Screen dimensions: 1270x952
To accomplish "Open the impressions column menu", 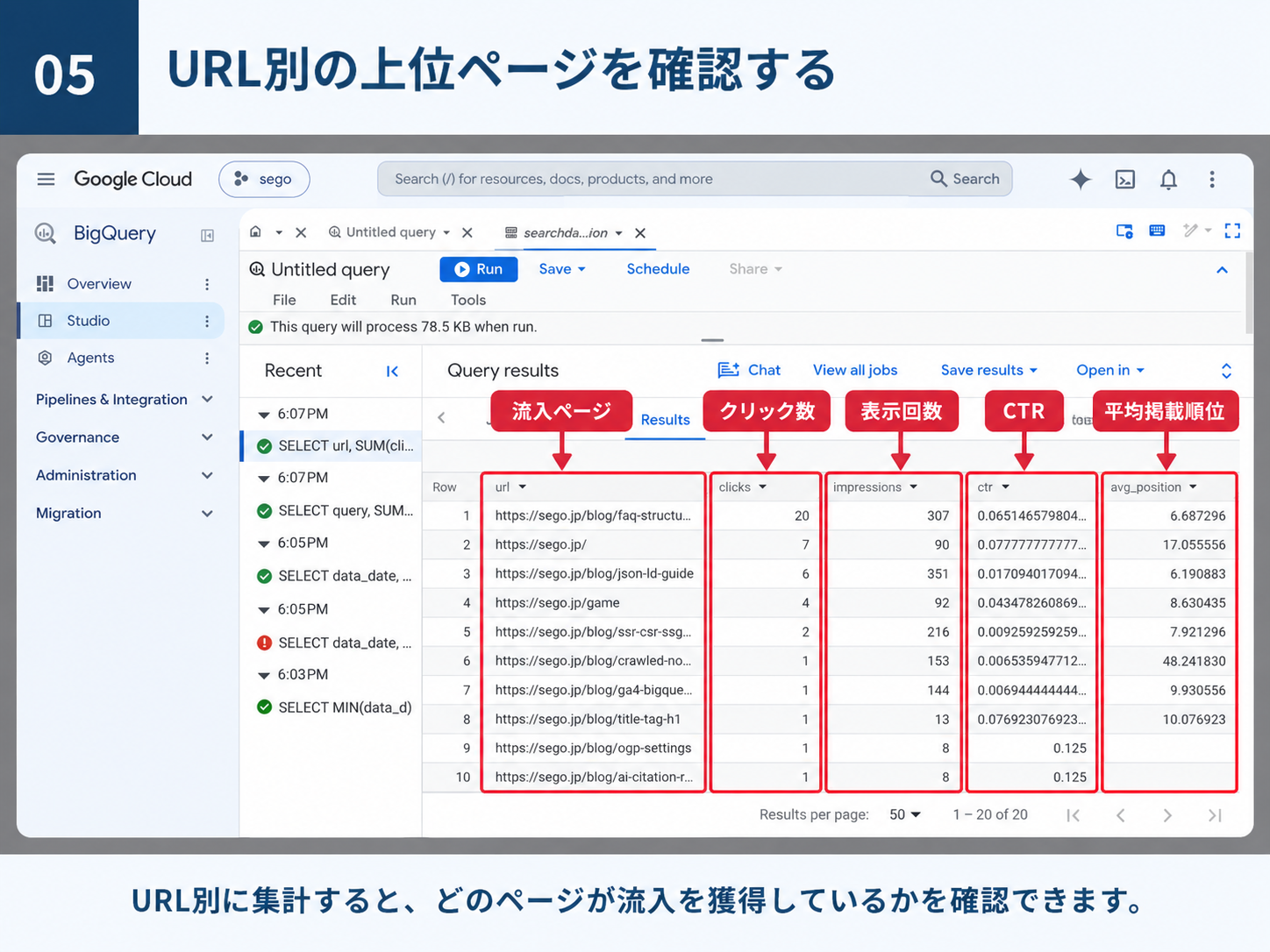I will coord(913,487).
